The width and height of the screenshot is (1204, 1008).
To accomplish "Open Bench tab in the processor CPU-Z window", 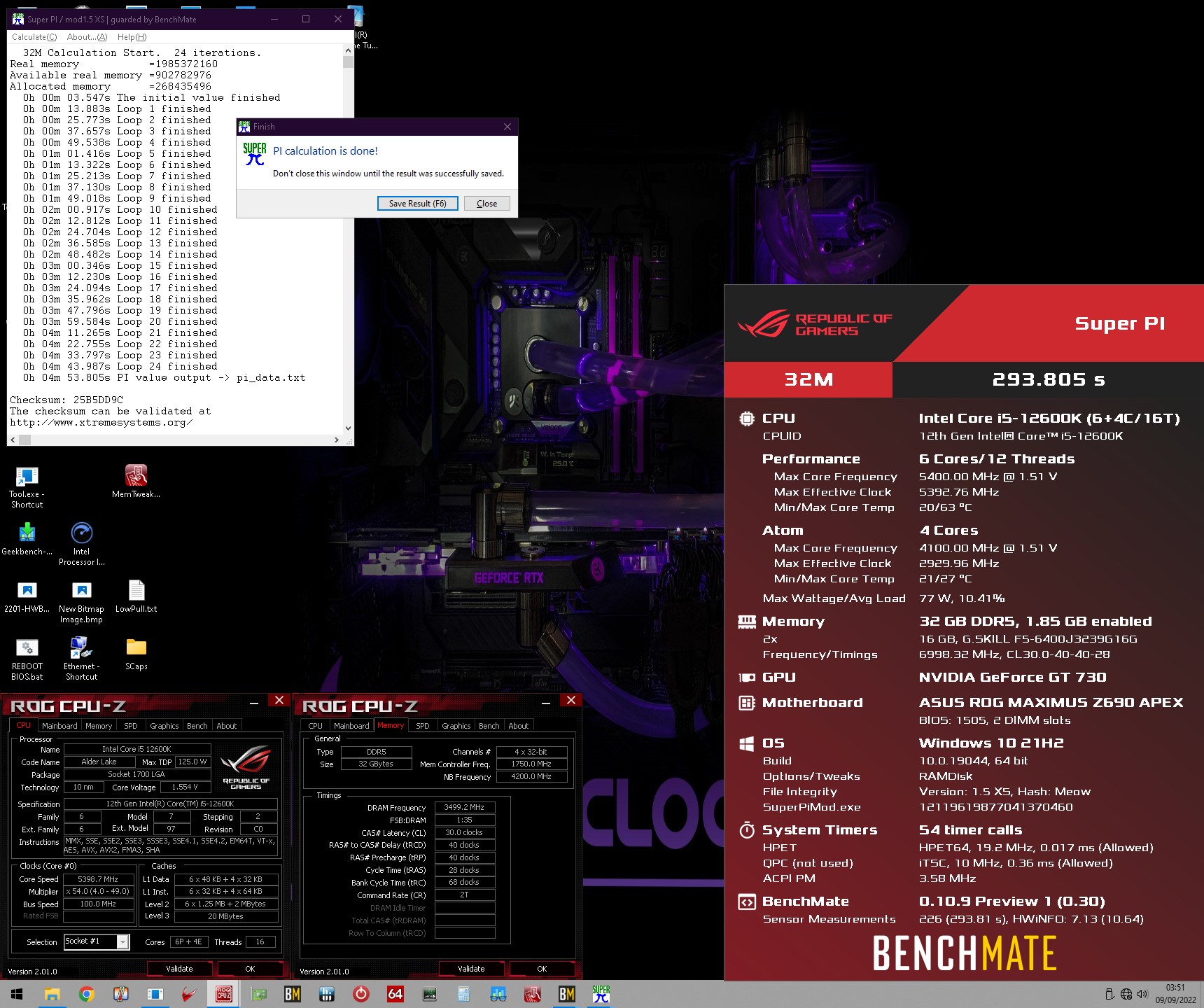I will [x=197, y=726].
